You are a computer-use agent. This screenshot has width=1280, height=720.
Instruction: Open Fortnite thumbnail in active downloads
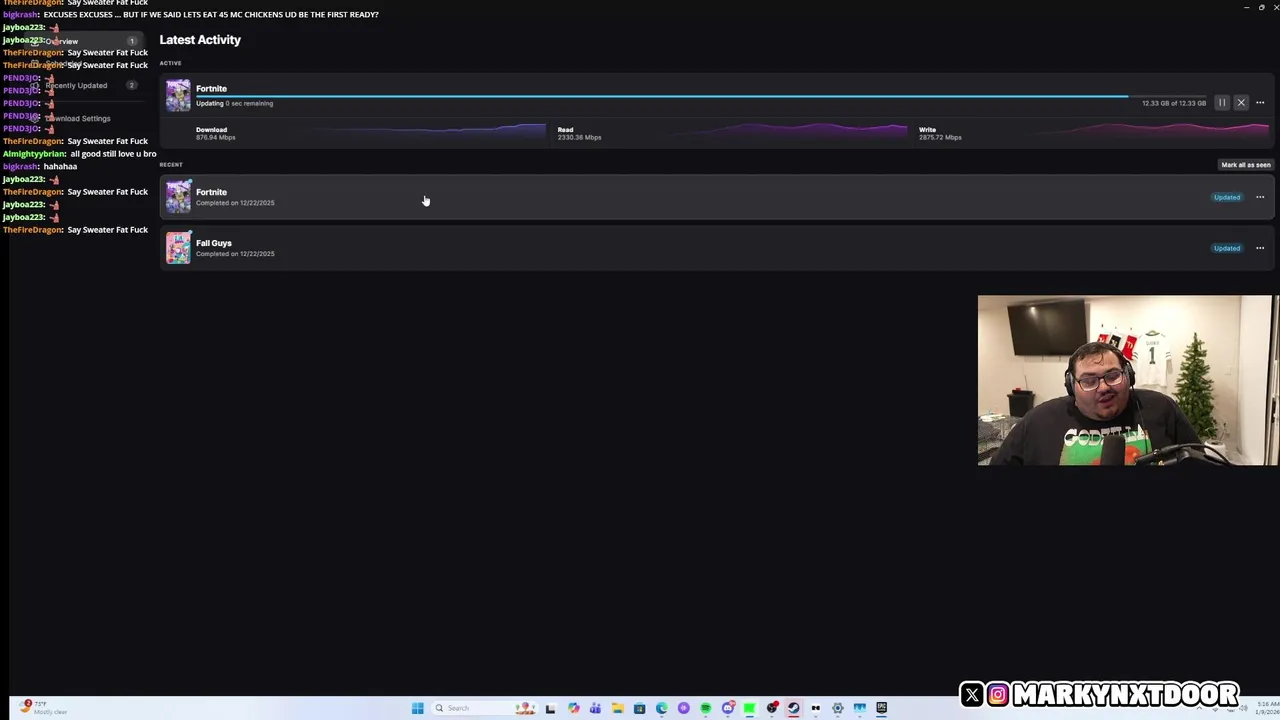pyautogui.click(x=178, y=95)
